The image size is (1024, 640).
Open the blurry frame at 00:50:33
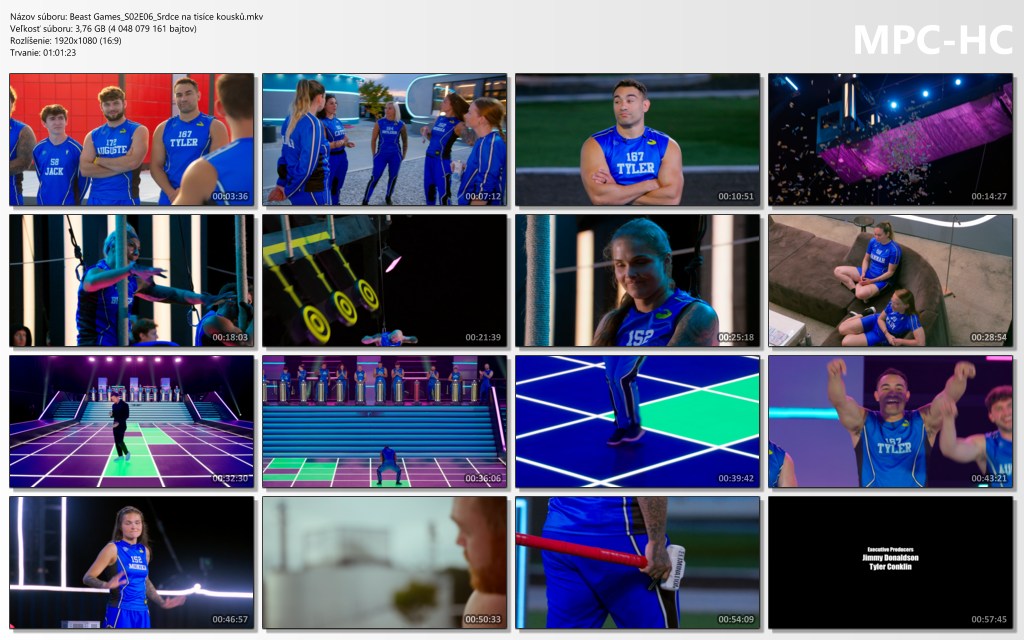385,562
